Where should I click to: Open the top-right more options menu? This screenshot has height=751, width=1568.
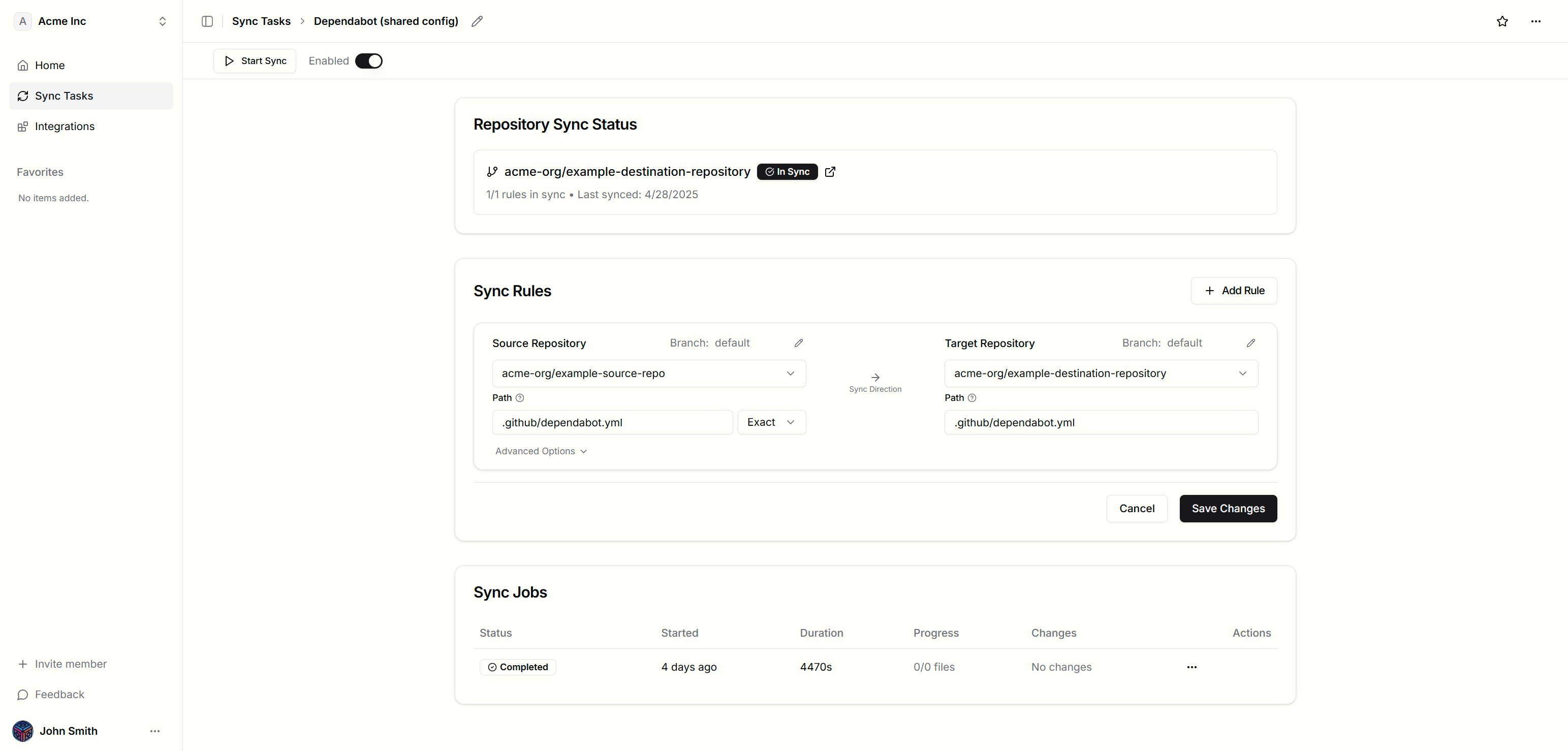tap(1535, 21)
